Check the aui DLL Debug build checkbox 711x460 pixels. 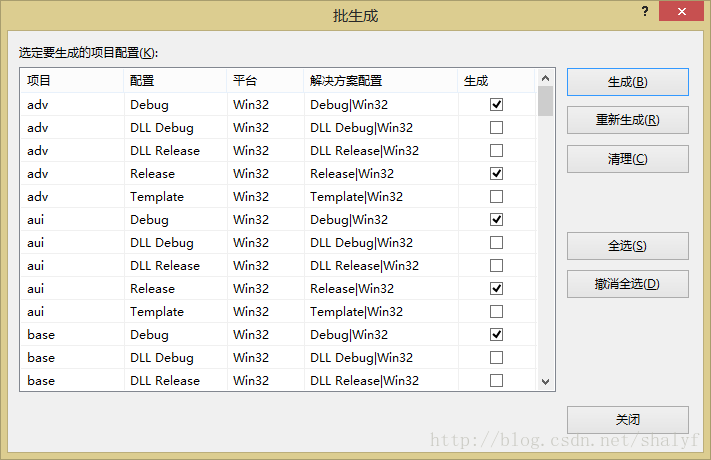click(x=497, y=243)
